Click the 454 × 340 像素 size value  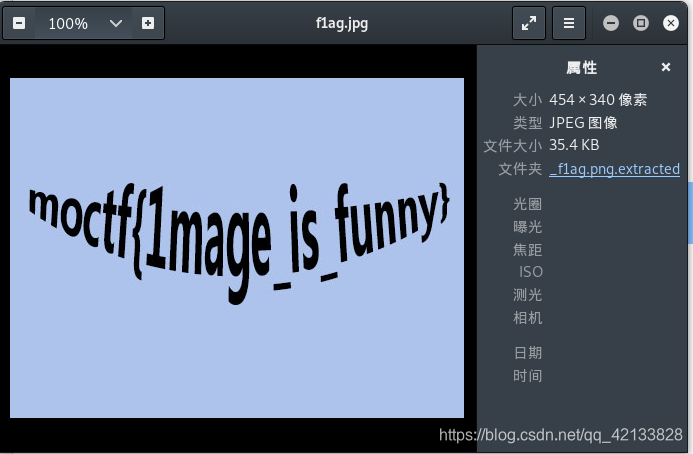pos(598,100)
